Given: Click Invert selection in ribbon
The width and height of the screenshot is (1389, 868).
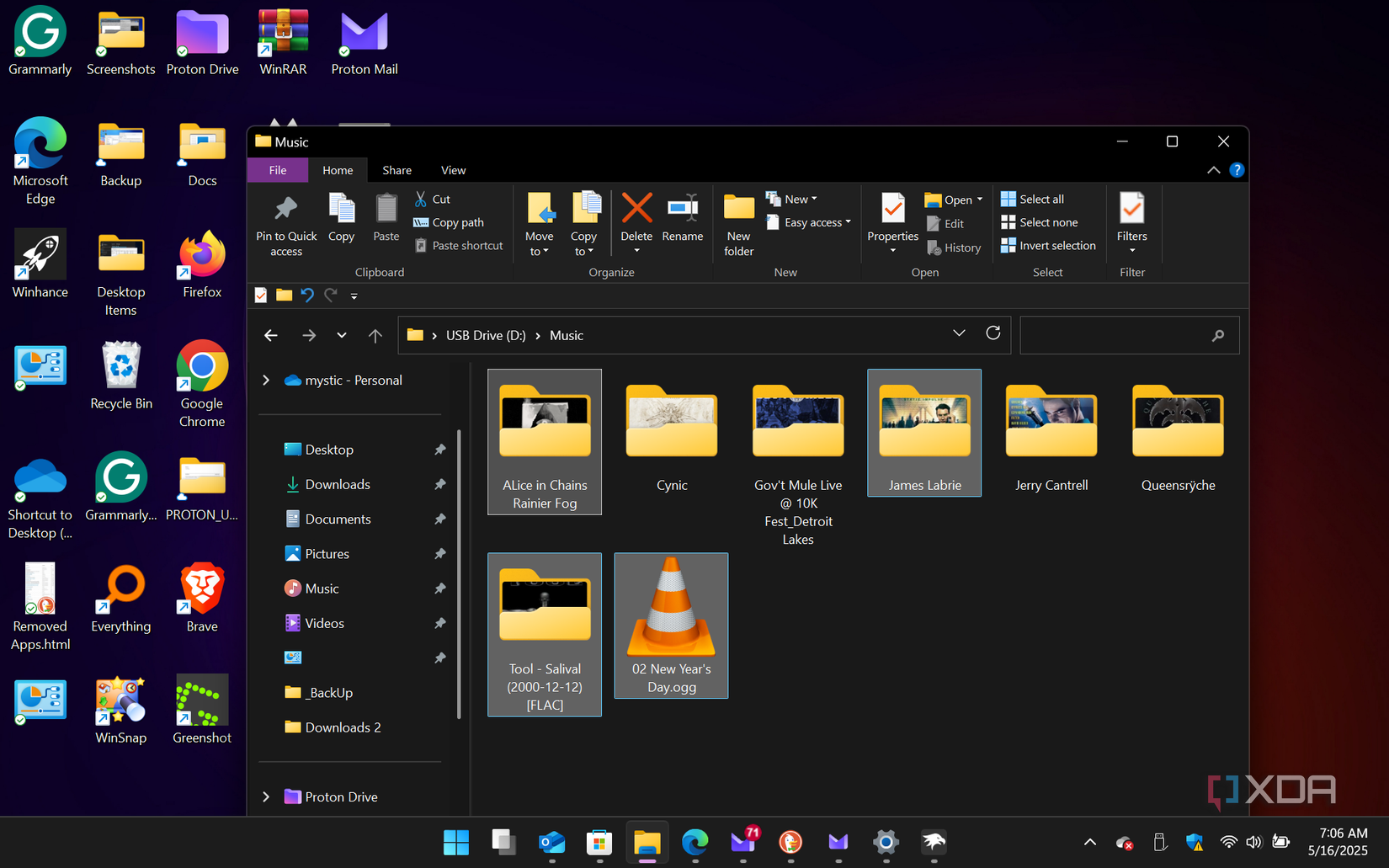Looking at the screenshot, I should point(1048,246).
